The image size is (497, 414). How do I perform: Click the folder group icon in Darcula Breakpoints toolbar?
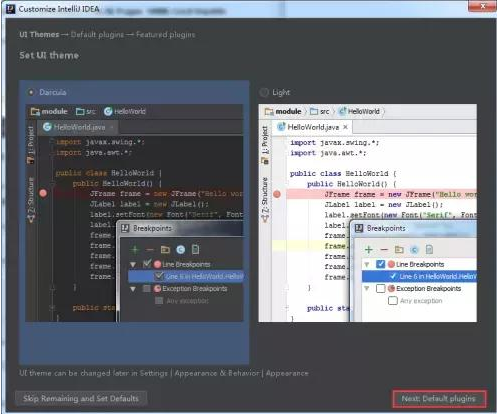[x=165, y=249]
